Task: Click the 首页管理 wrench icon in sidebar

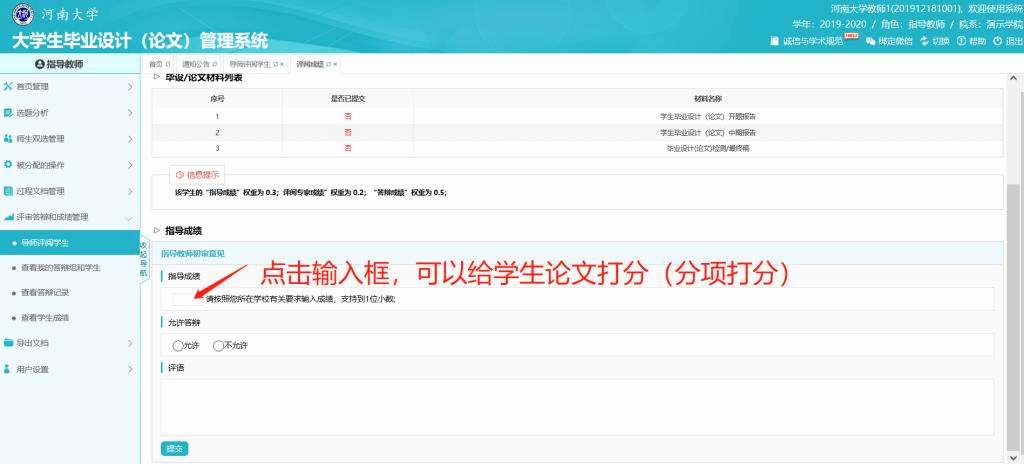Action: 8,87
